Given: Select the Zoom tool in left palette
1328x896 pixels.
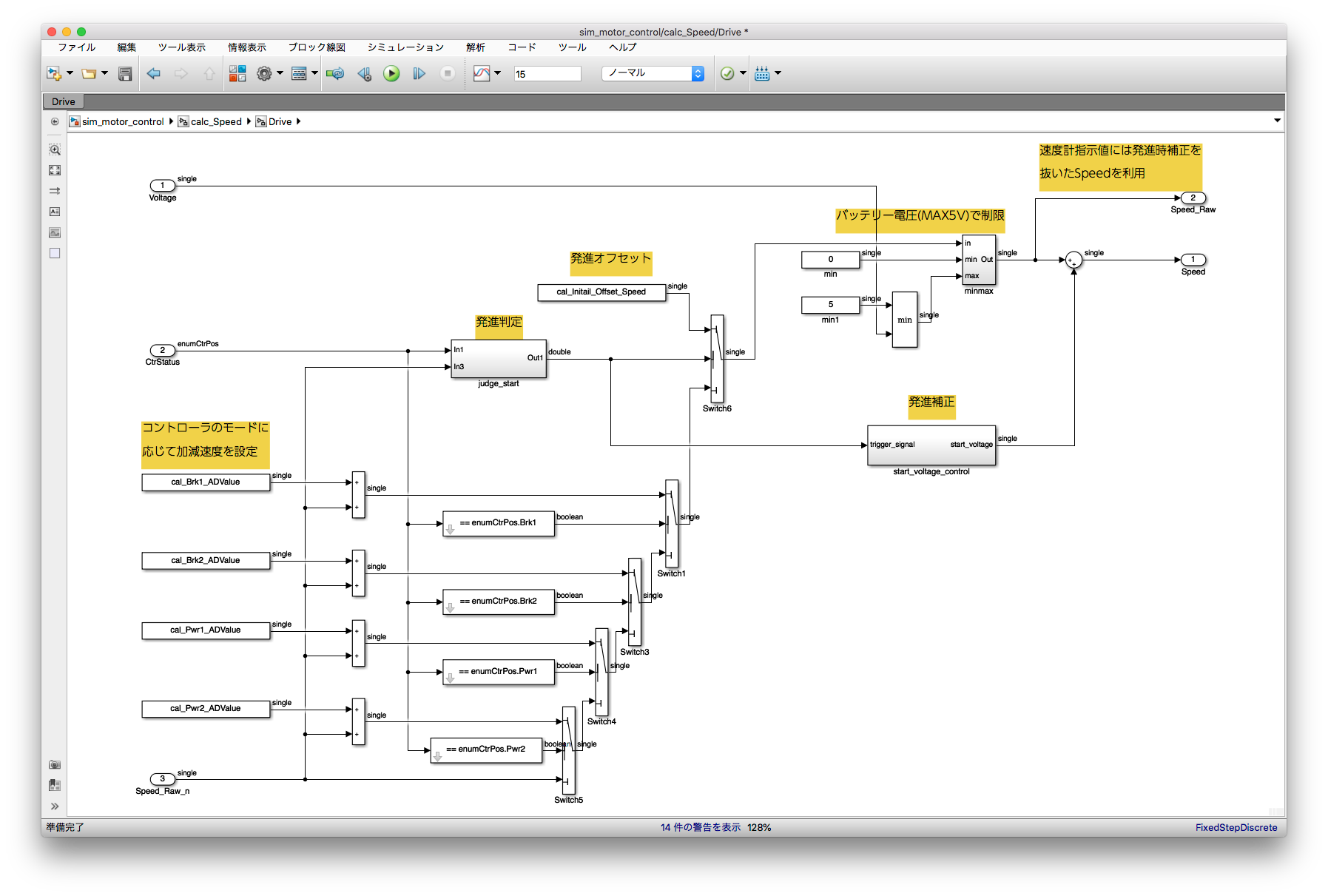Looking at the screenshot, I should pos(55,149).
